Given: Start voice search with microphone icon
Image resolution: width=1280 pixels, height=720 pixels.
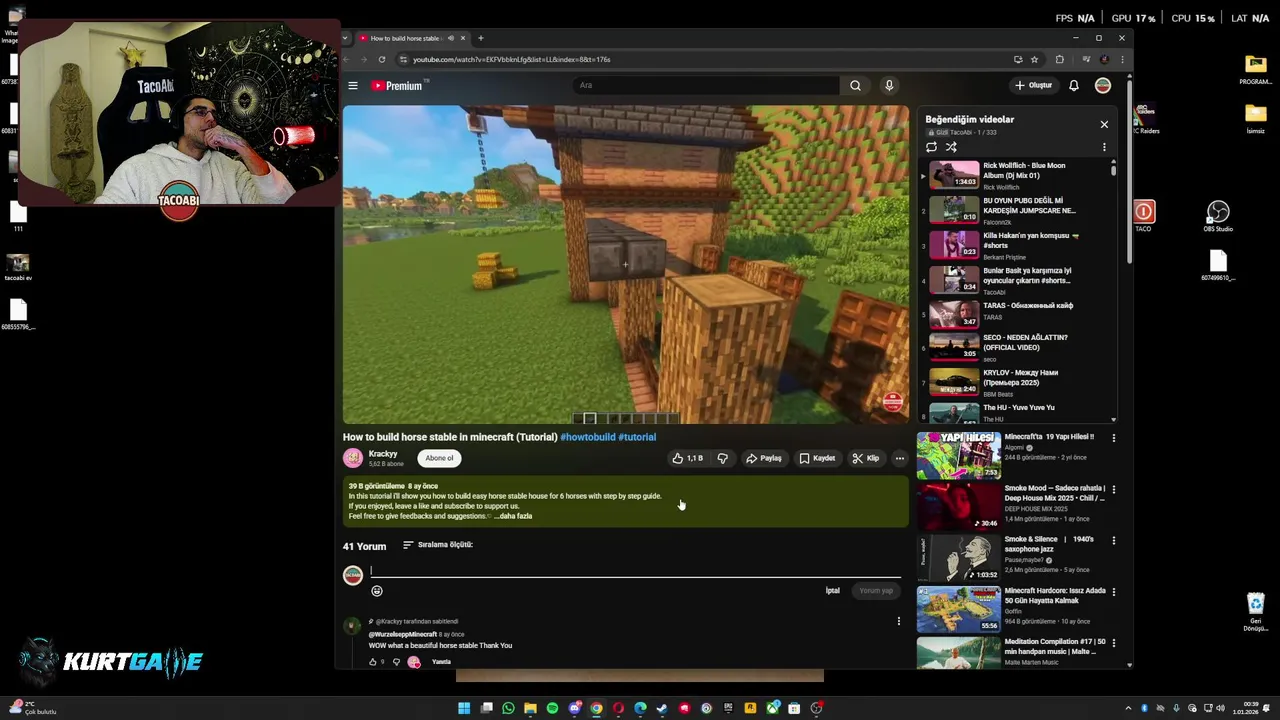Looking at the screenshot, I should point(889,86).
